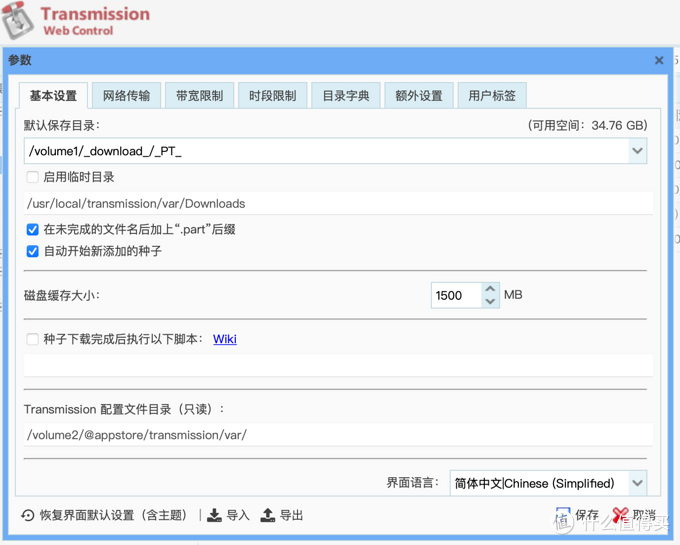
Task: Click 恢复界面默认设置（含主题） button
Action: 104,515
